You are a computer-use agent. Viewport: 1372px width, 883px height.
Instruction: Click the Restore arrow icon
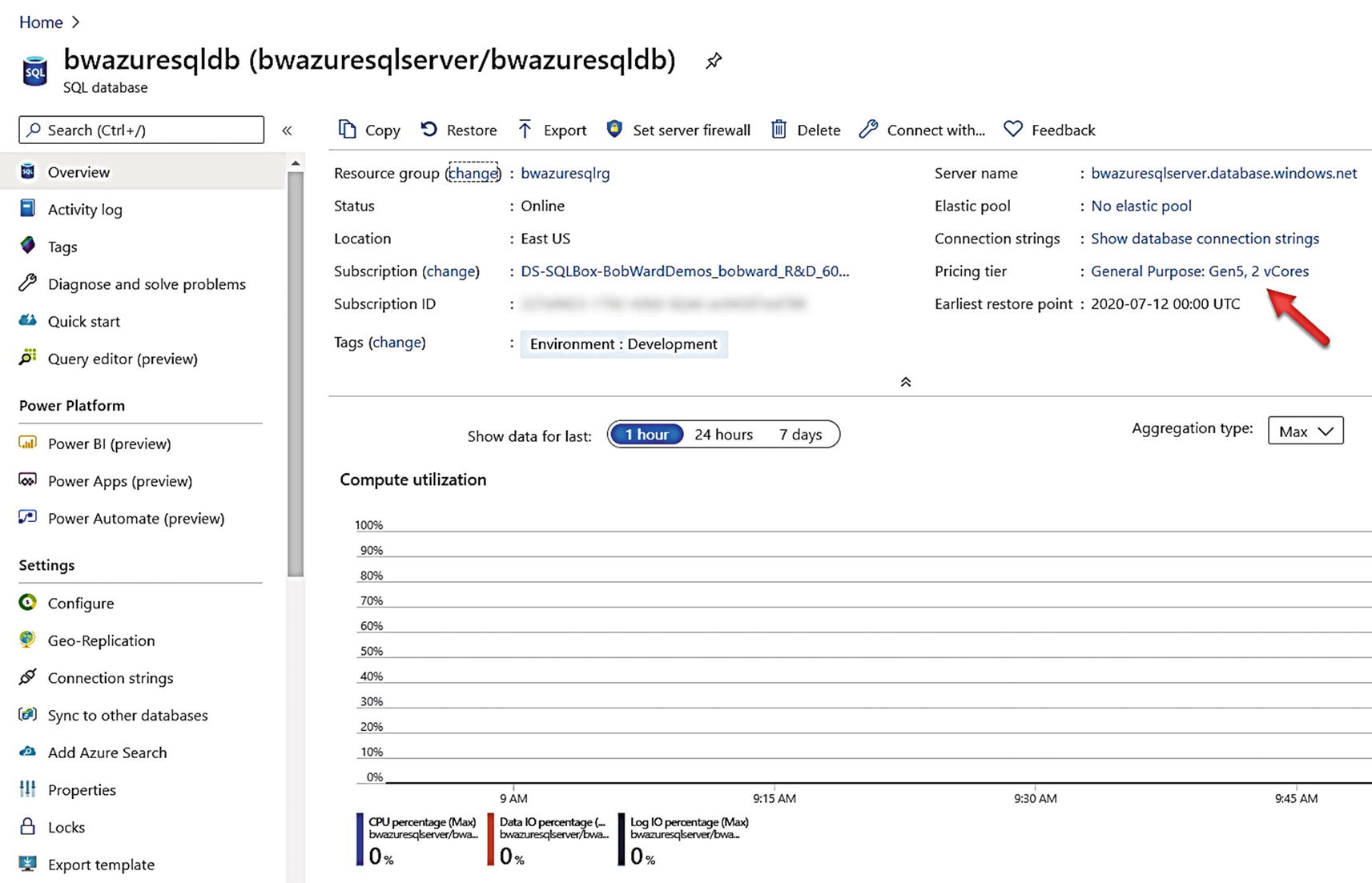[x=429, y=129]
